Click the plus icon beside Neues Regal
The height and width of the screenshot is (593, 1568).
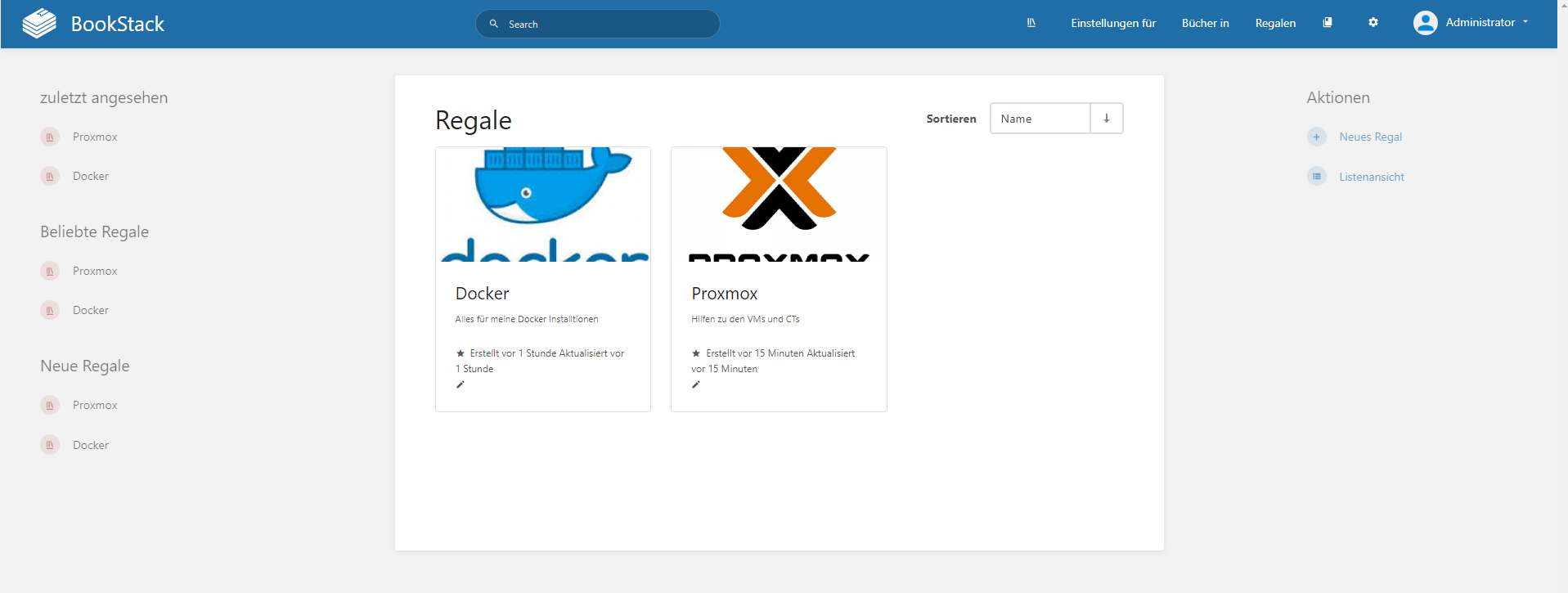[1317, 137]
